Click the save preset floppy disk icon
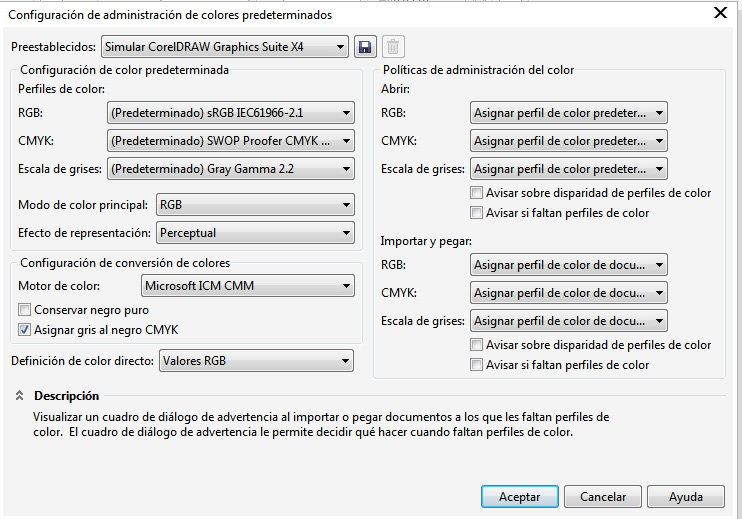 pyautogui.click(x=364, y=47)
